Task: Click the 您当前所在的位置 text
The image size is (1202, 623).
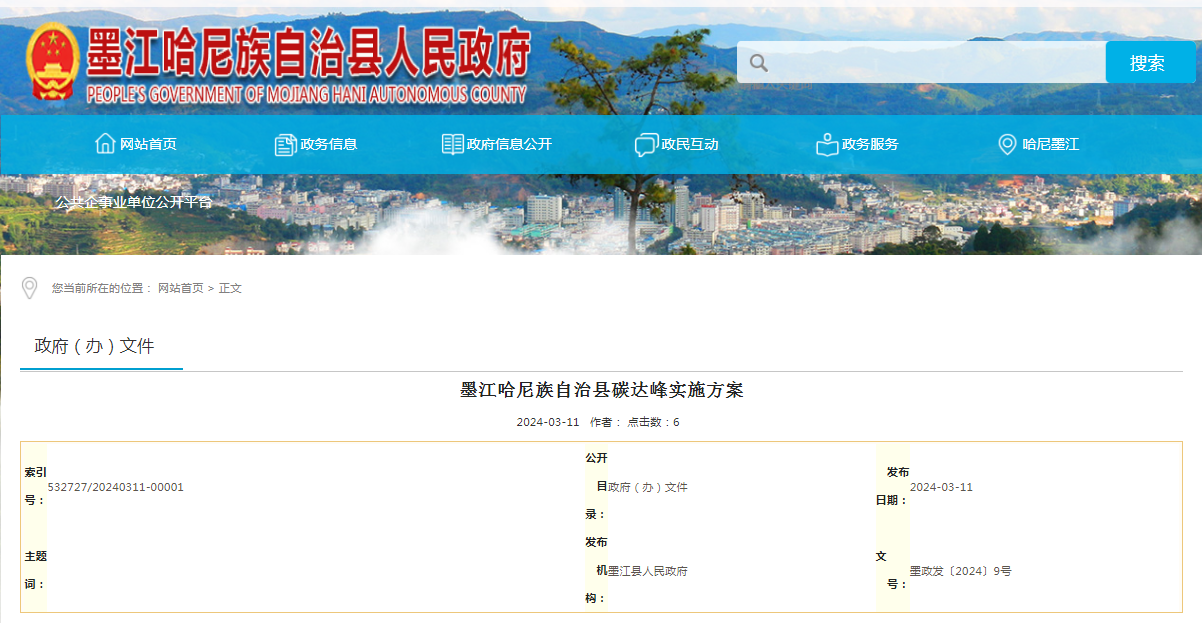Action: tap(101, 288)
